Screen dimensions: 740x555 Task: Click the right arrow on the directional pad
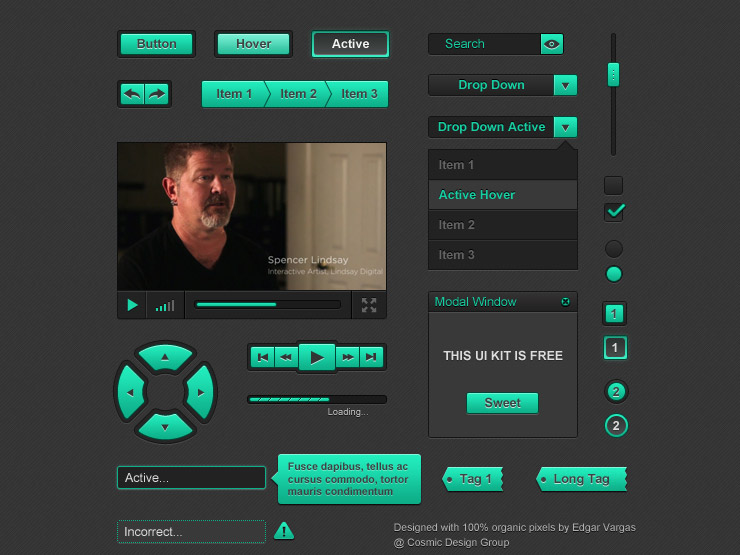coord(200,392)
